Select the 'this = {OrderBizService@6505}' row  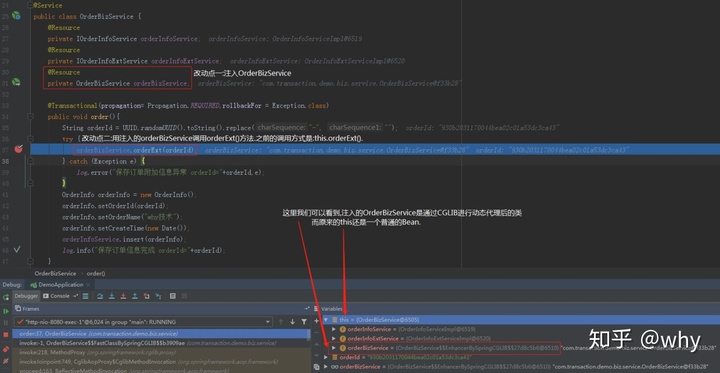(x=520, y=320)
